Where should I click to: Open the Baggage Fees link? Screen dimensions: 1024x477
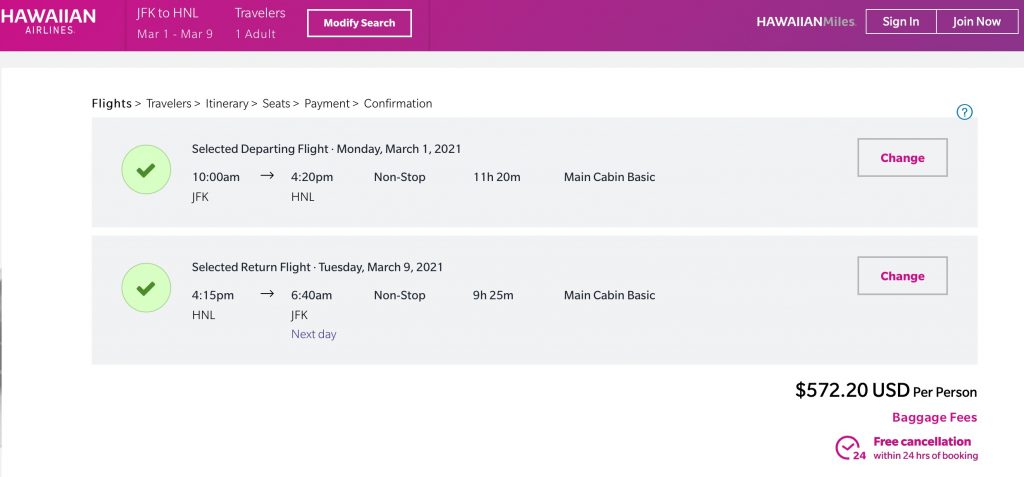click(x=934, y=417)
